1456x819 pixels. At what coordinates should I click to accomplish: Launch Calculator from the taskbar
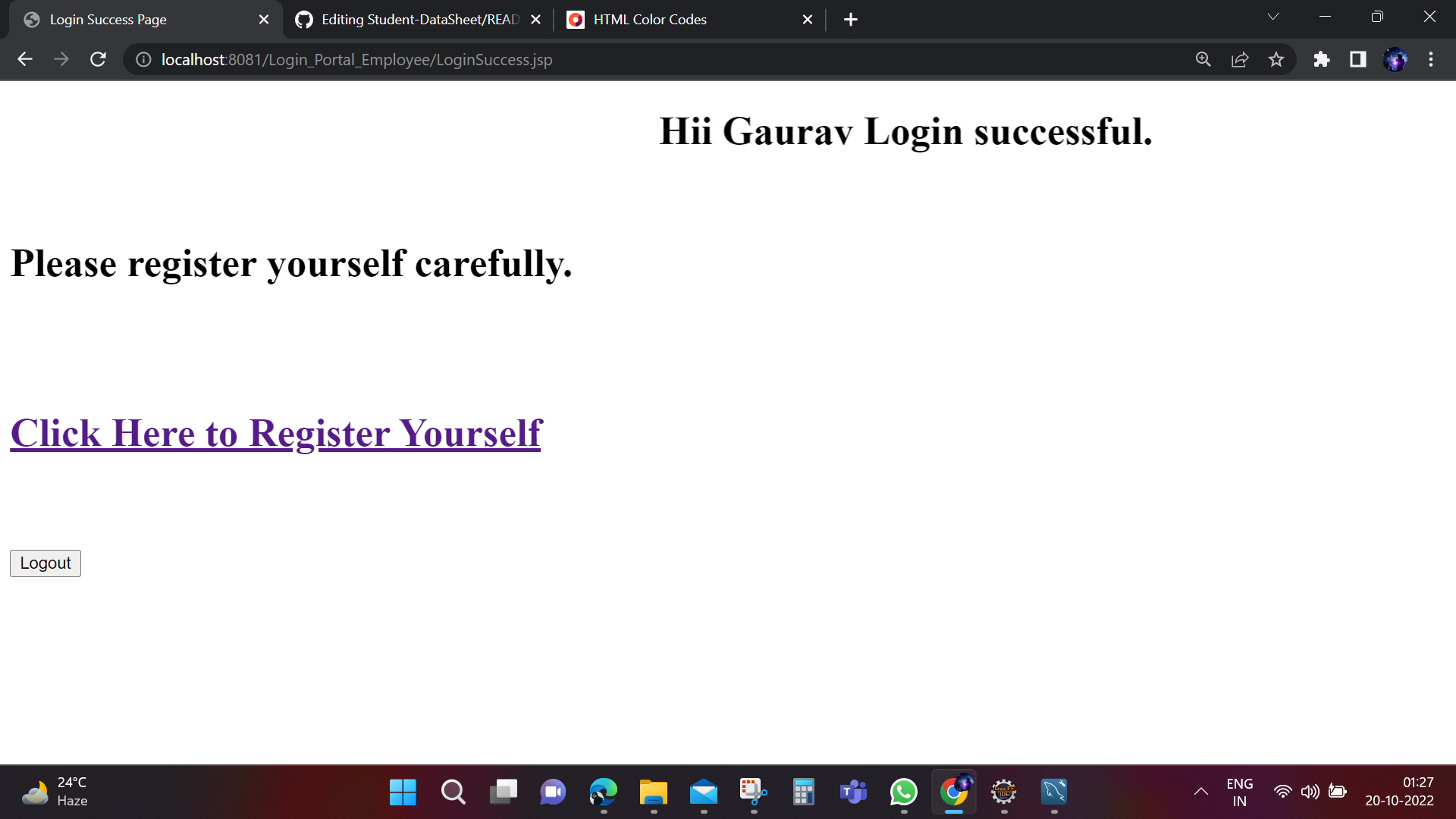pyautogui.click(x=802, y=792)
